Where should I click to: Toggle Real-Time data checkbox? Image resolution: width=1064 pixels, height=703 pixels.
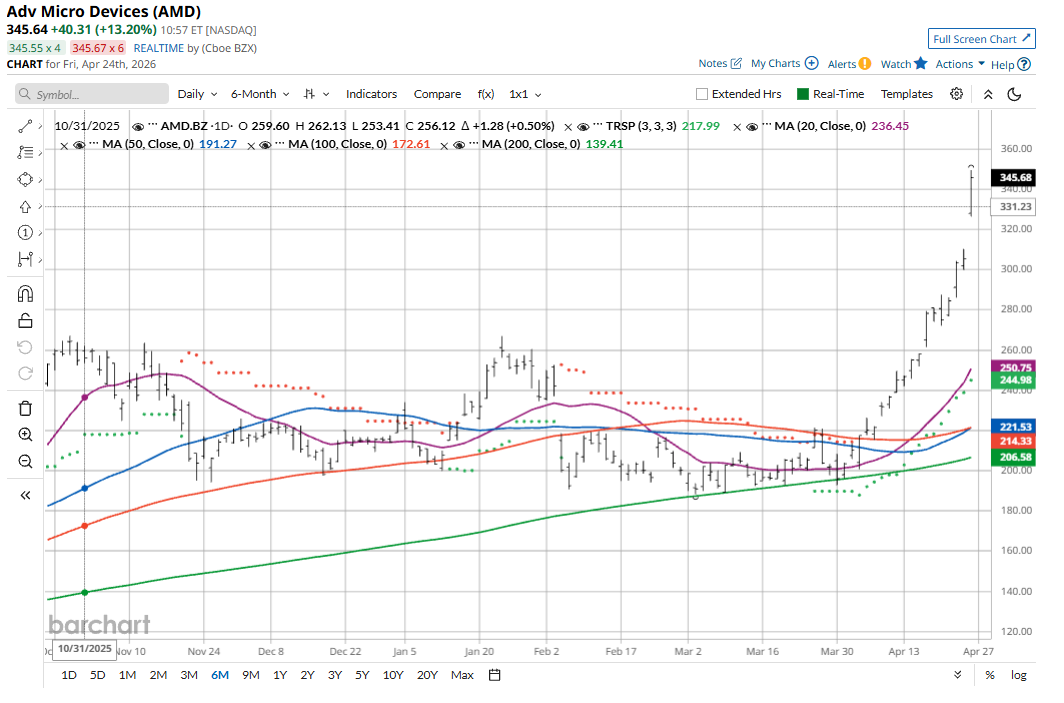[803, 94]
